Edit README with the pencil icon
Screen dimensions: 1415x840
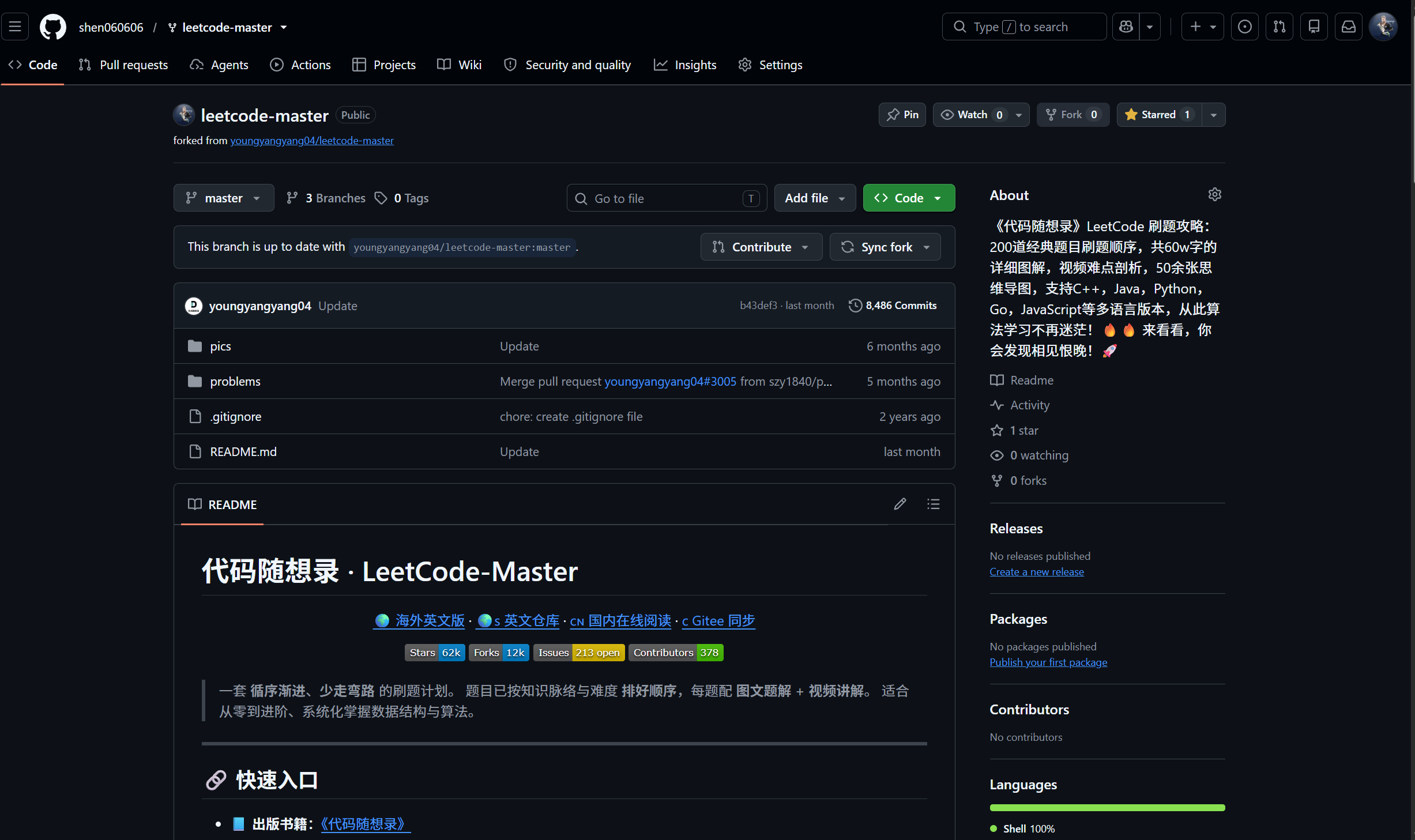click(900, 504)
